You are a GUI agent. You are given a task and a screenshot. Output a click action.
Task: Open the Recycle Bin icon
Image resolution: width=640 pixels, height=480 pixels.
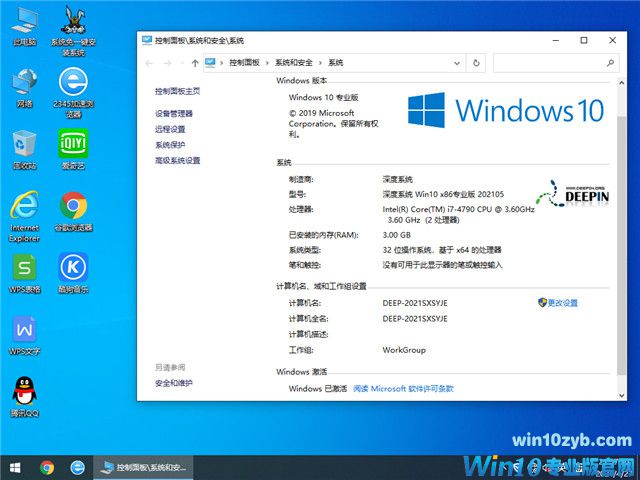pos(24,150)
